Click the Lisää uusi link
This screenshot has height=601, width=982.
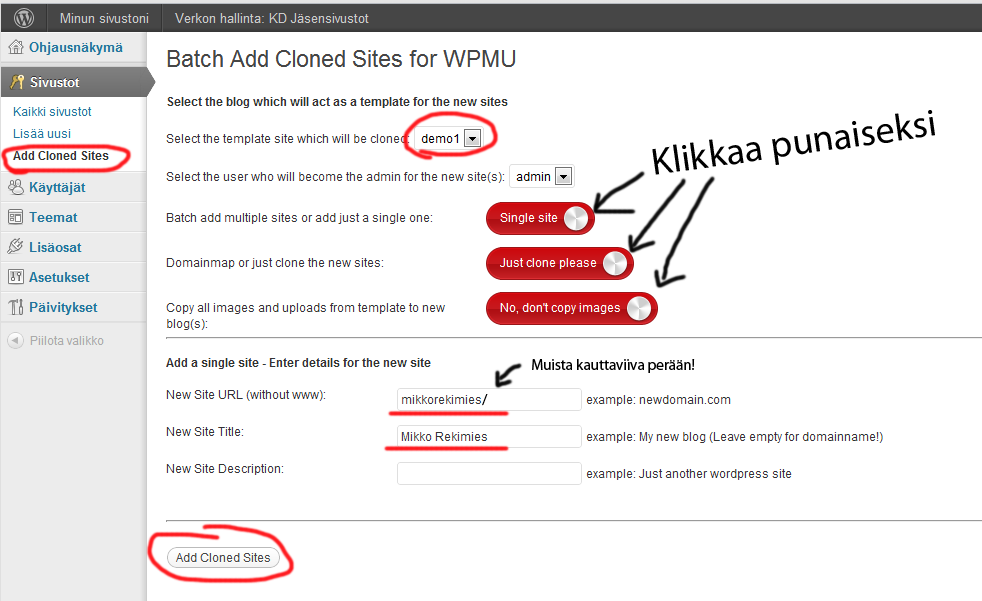[42, 133]
